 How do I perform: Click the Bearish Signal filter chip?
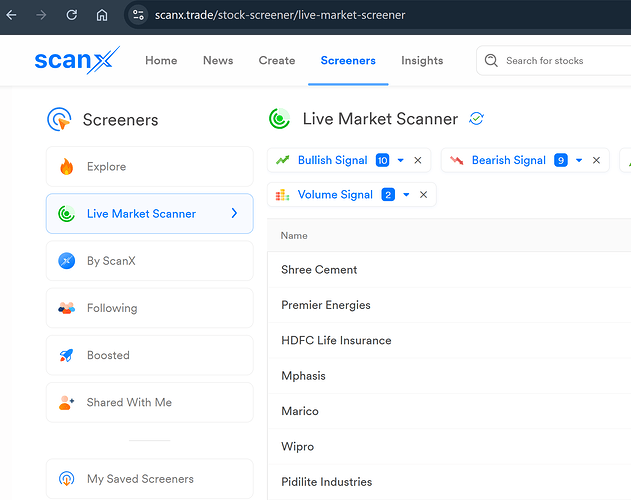click(x=525, y=160)
